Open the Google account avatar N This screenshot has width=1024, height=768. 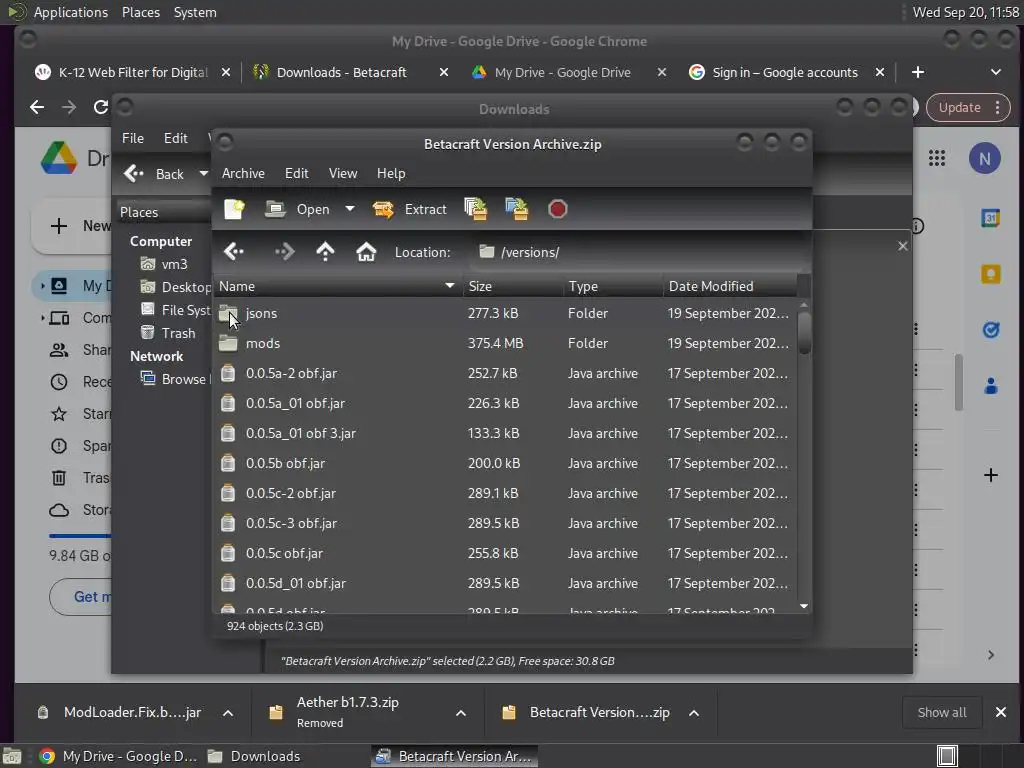(984, 159)
